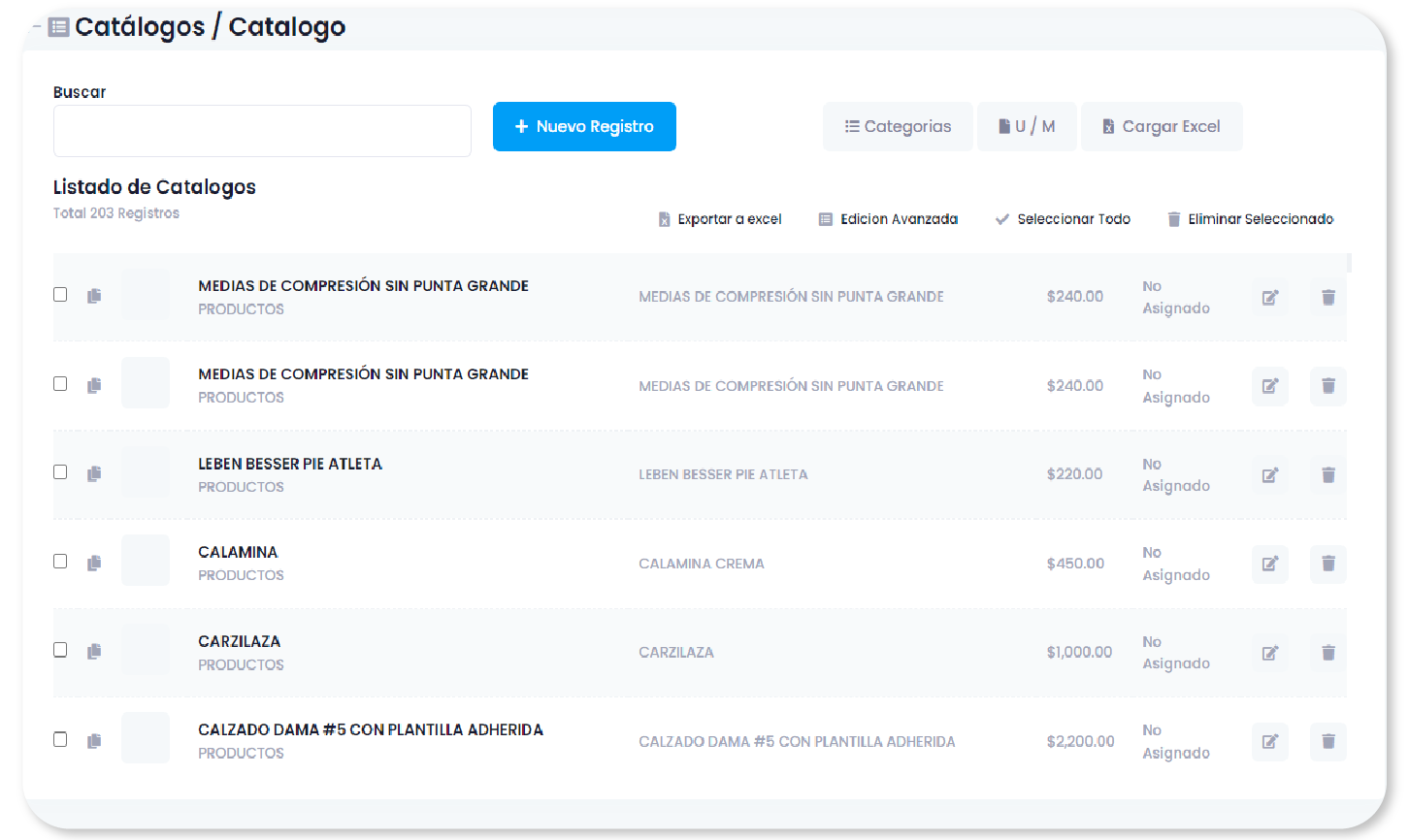The image size is (1409, 840).
Task: Click trash icon on CARZILAZA row
Action: [x=1327, y=653]
